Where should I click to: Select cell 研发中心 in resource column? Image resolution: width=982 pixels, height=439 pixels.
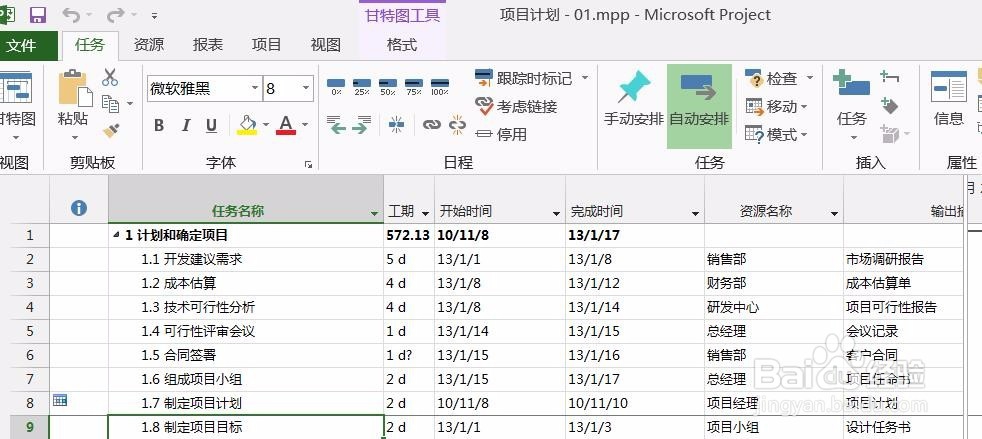tap(773, 307)
